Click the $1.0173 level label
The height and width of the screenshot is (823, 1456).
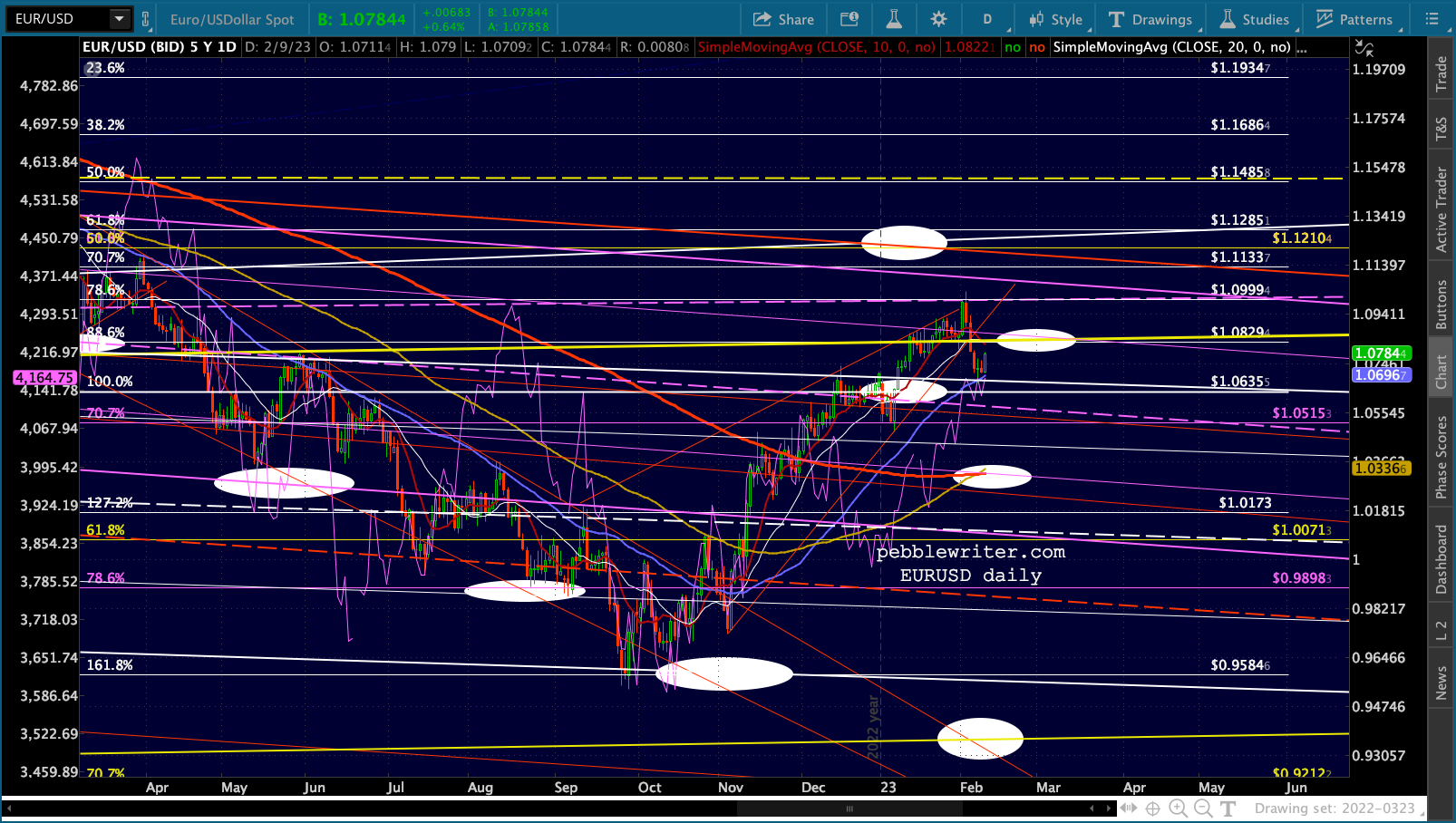click(x=1245, y=503)
